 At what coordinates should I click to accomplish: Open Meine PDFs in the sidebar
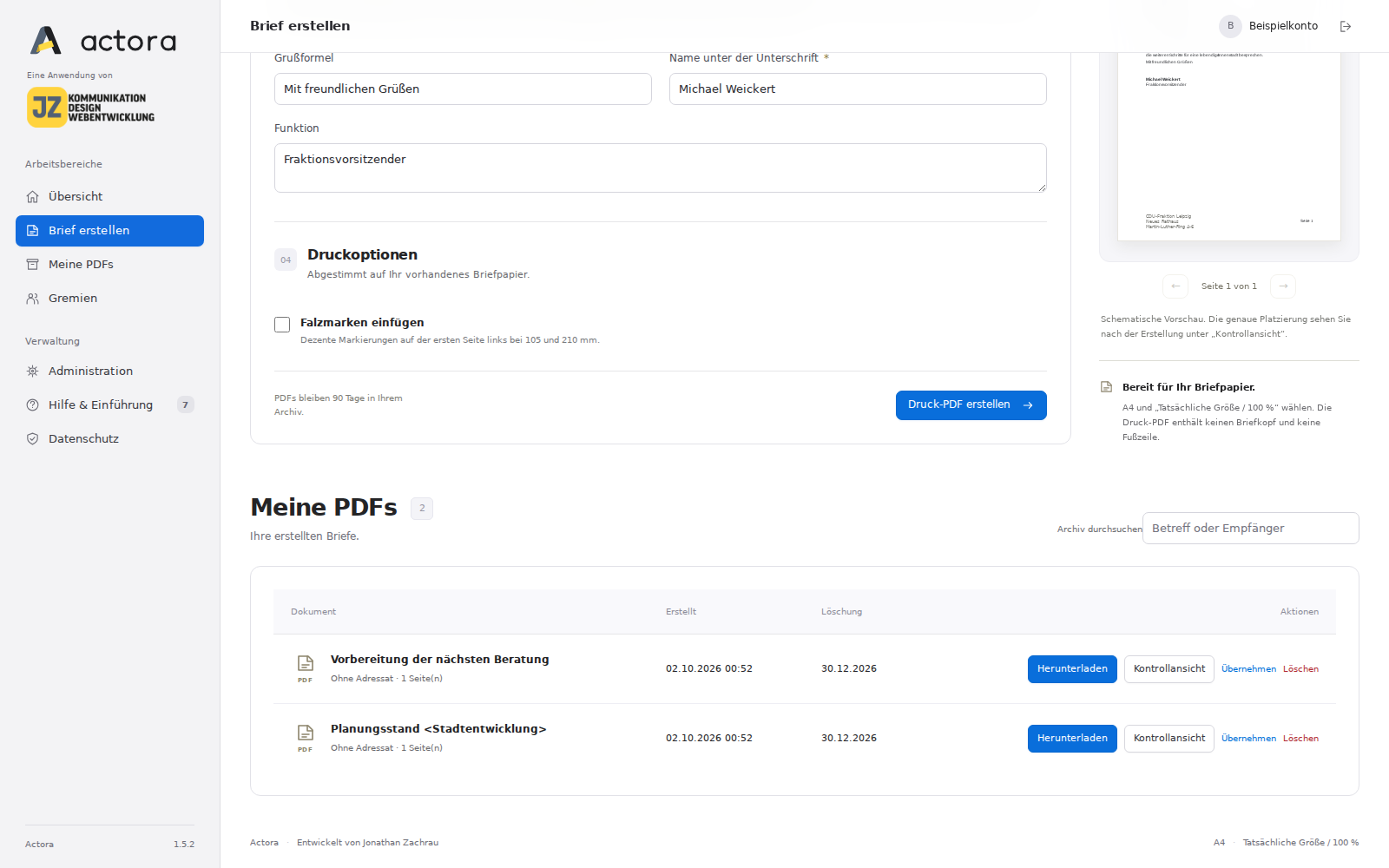point(109,265)
